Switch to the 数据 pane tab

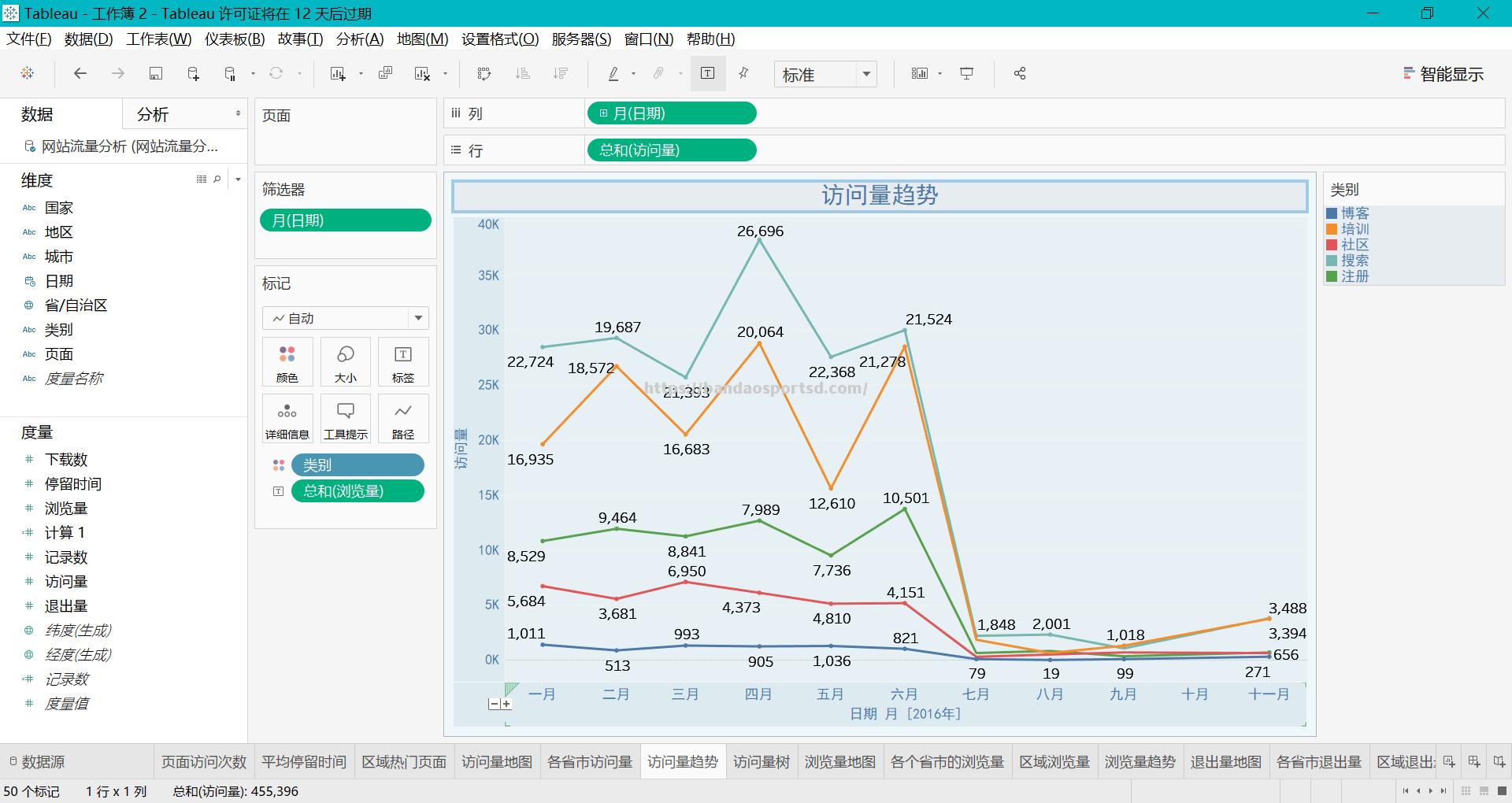[x=37, y=114]
